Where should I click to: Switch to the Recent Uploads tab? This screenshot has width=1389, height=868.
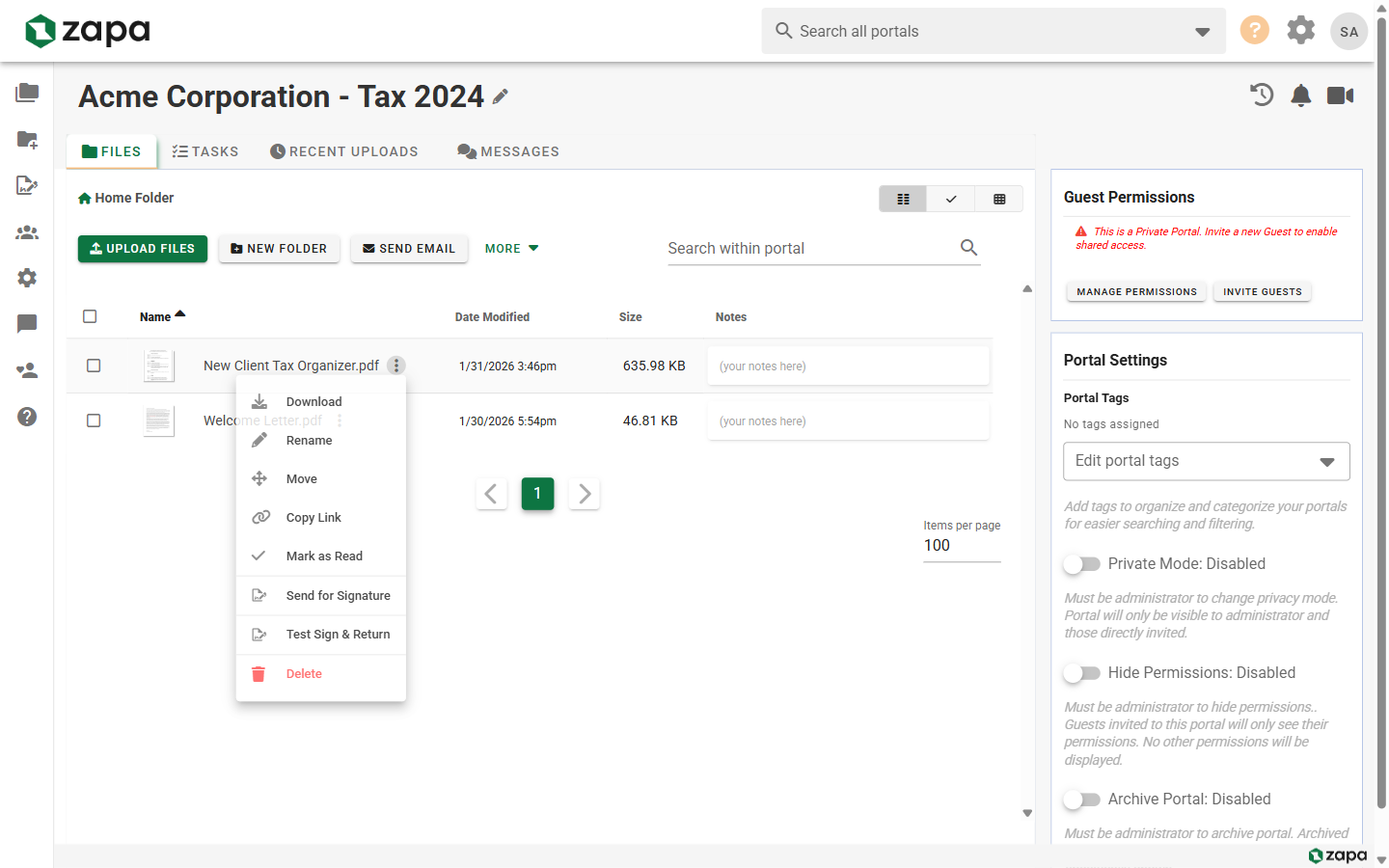coord(344,151)
